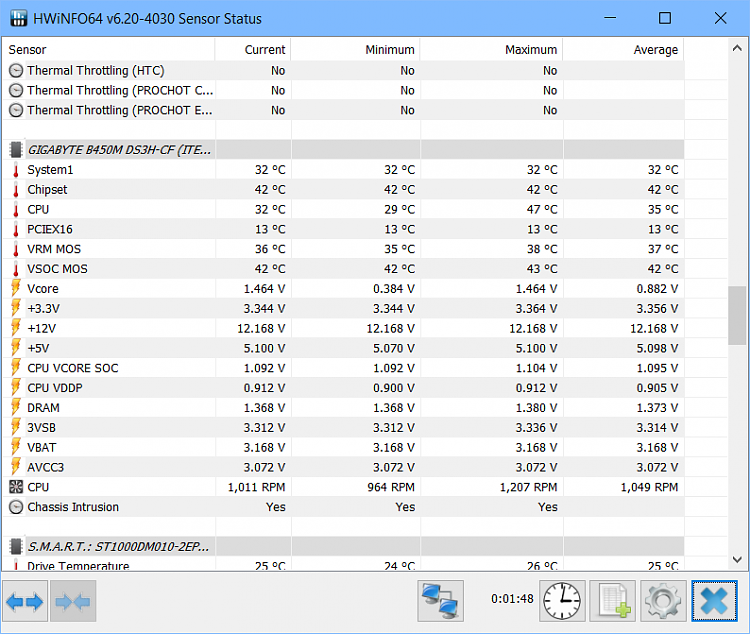This screenshot has width=750, height=634.
Task: Select the Thermal Throttling (PROCHOT E... row
Action: [x=343, y=111]
